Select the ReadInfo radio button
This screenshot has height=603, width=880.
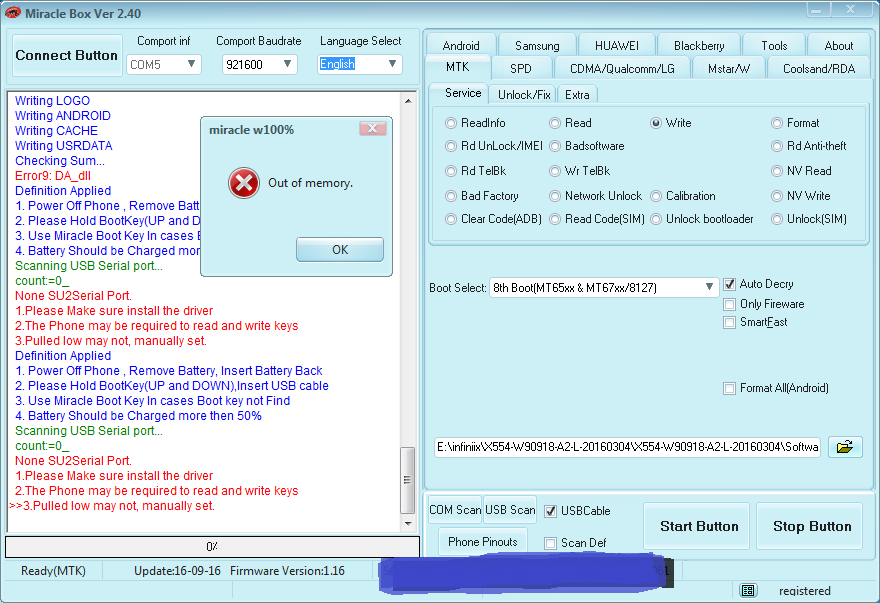point(451,122)
